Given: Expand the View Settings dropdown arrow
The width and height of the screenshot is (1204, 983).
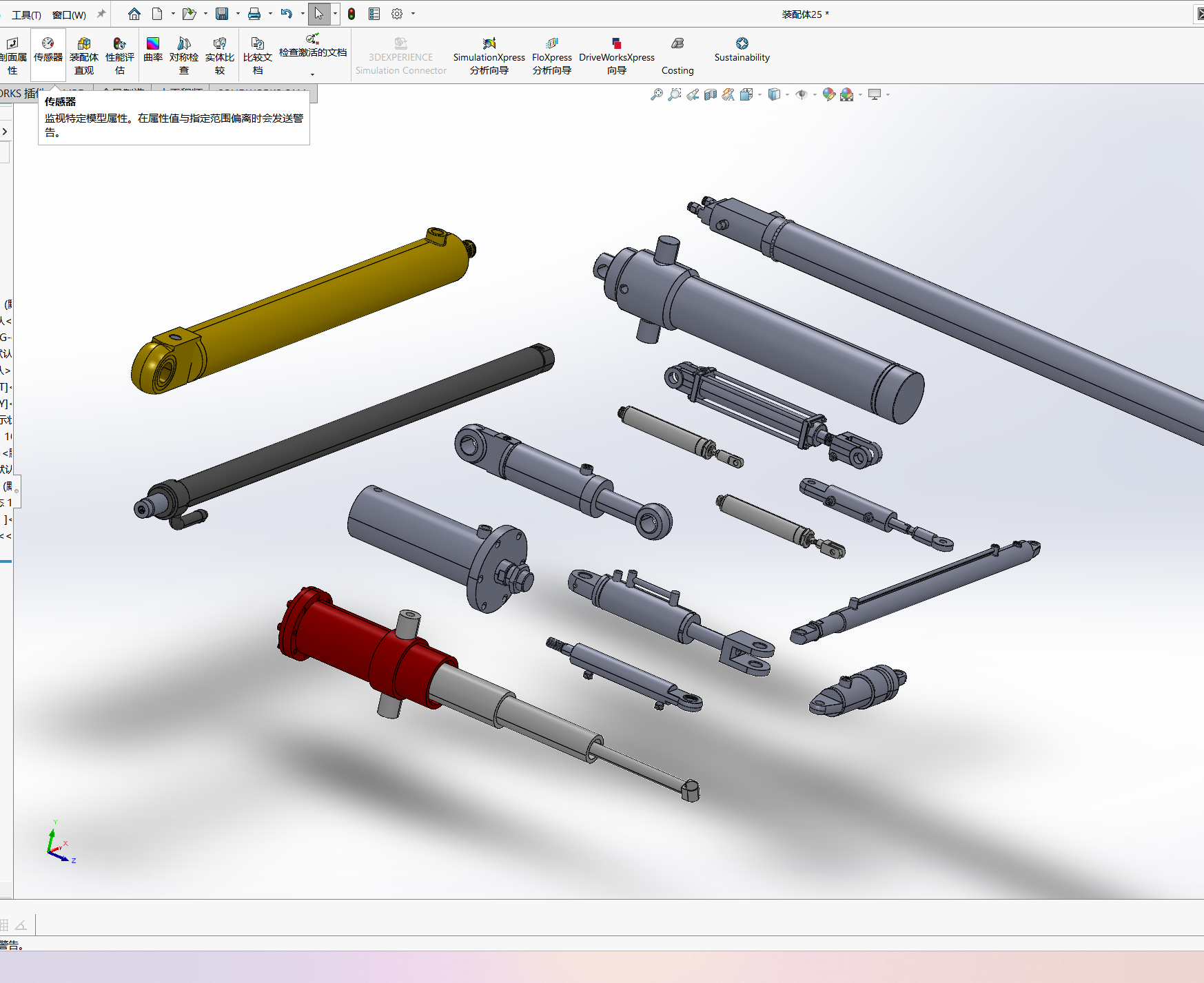Looking at the screenshot, I should 888,95.
